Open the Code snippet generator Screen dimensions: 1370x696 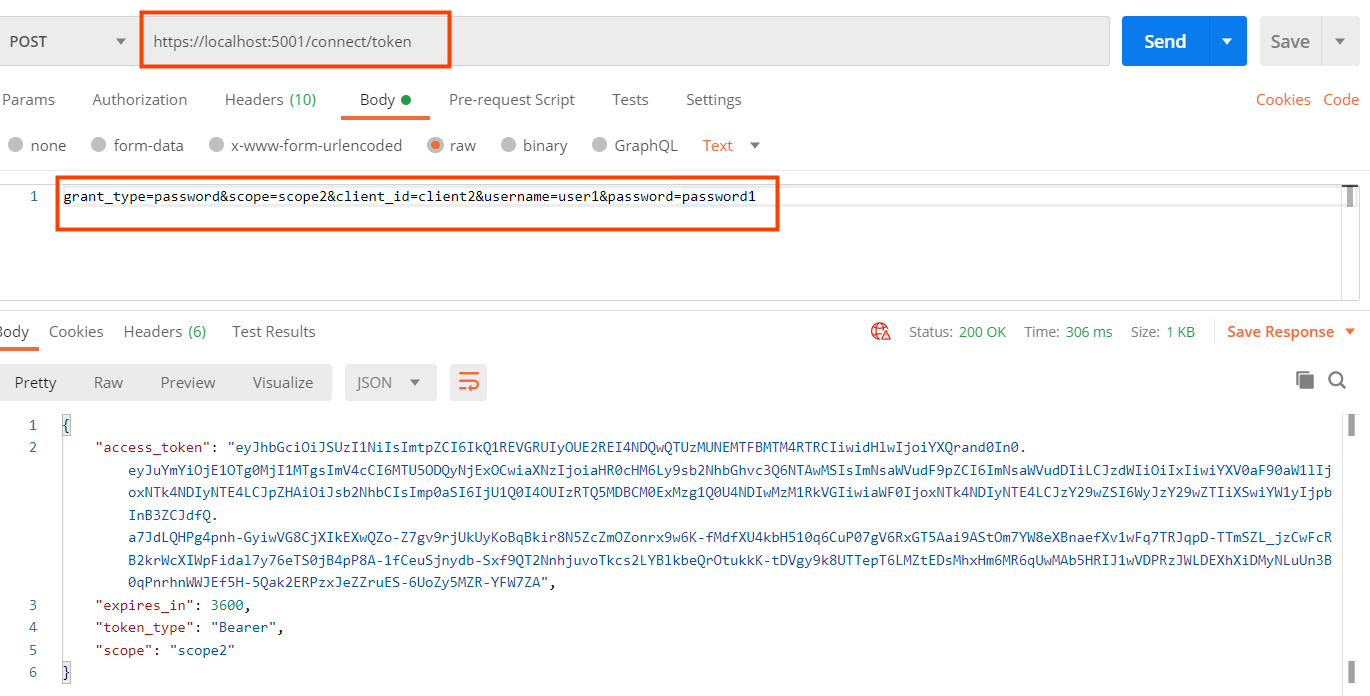pos(1341,99)
